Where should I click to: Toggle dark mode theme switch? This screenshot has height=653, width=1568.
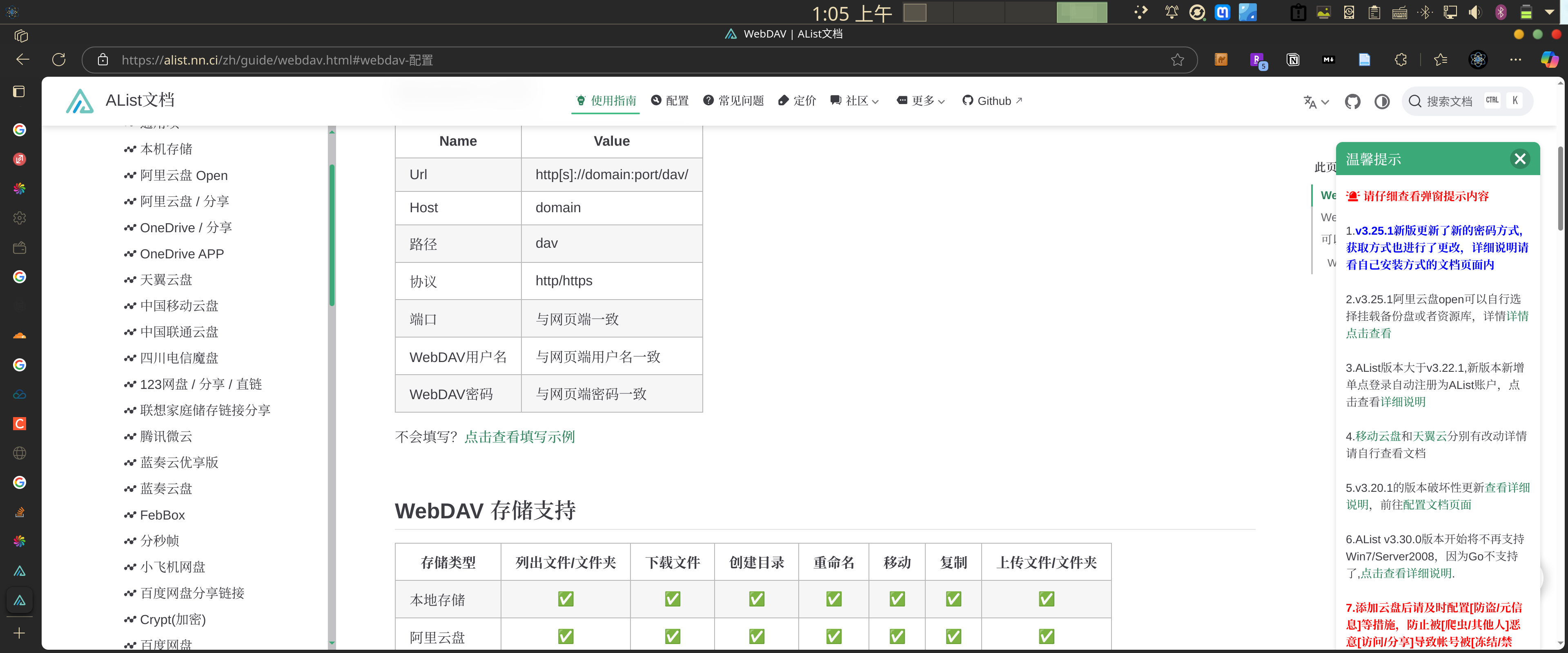pos(1382,102)
